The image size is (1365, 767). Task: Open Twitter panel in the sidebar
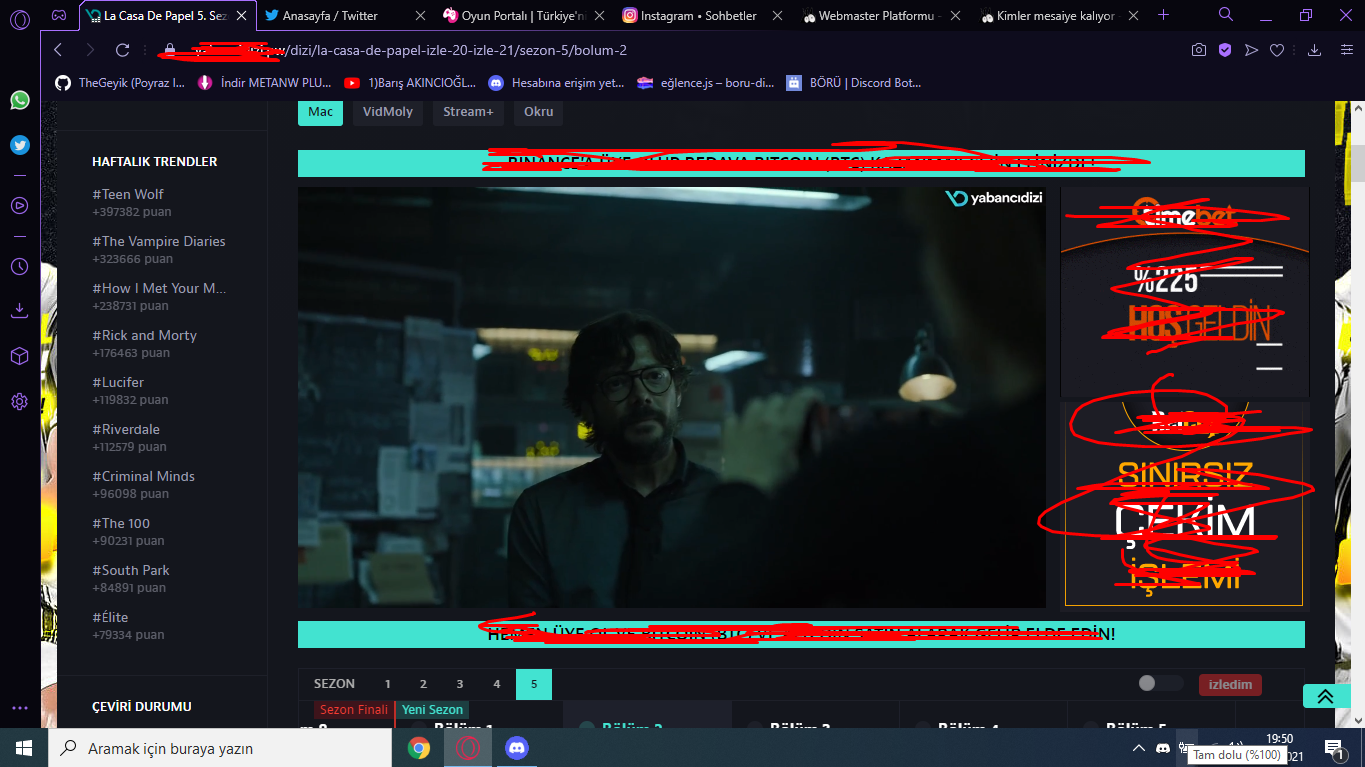pos(20,145)
